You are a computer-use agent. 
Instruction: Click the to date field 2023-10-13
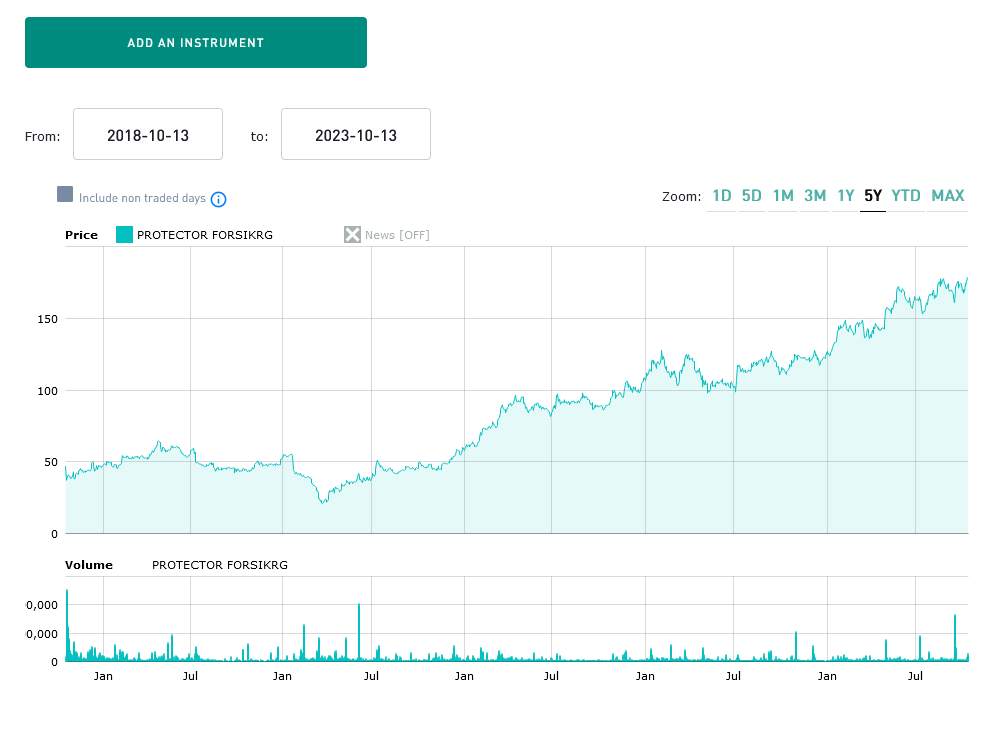[x=356, y=135]
